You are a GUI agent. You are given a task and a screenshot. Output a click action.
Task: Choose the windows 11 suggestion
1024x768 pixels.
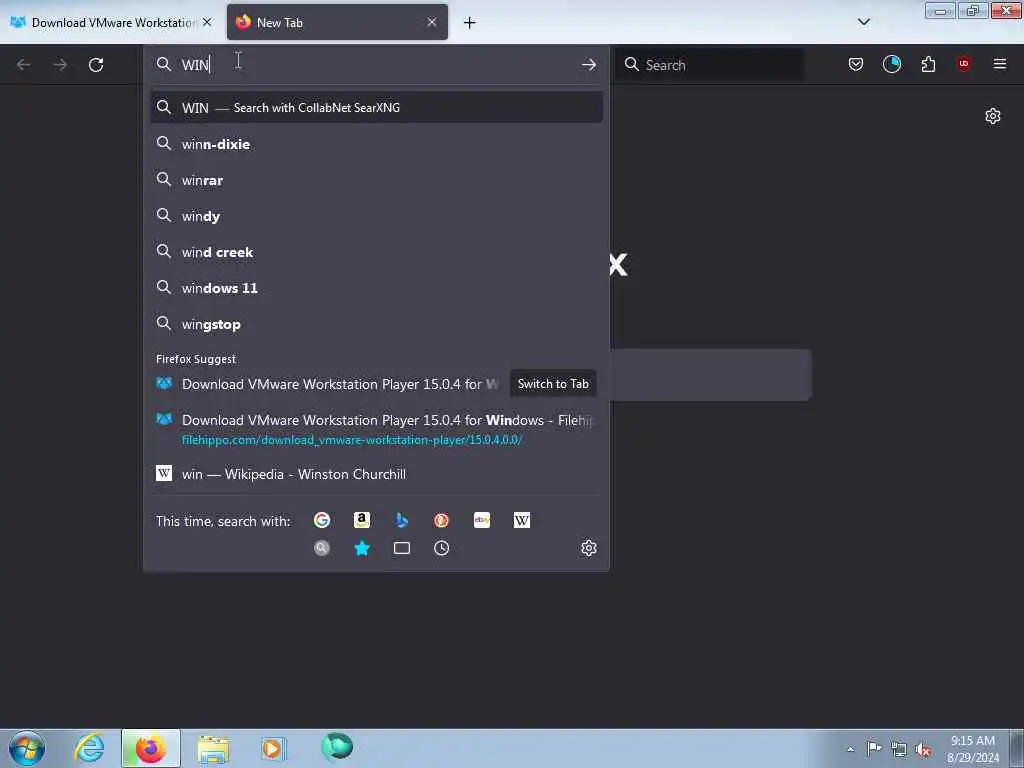pyautogui.click(x=376, y=287)
